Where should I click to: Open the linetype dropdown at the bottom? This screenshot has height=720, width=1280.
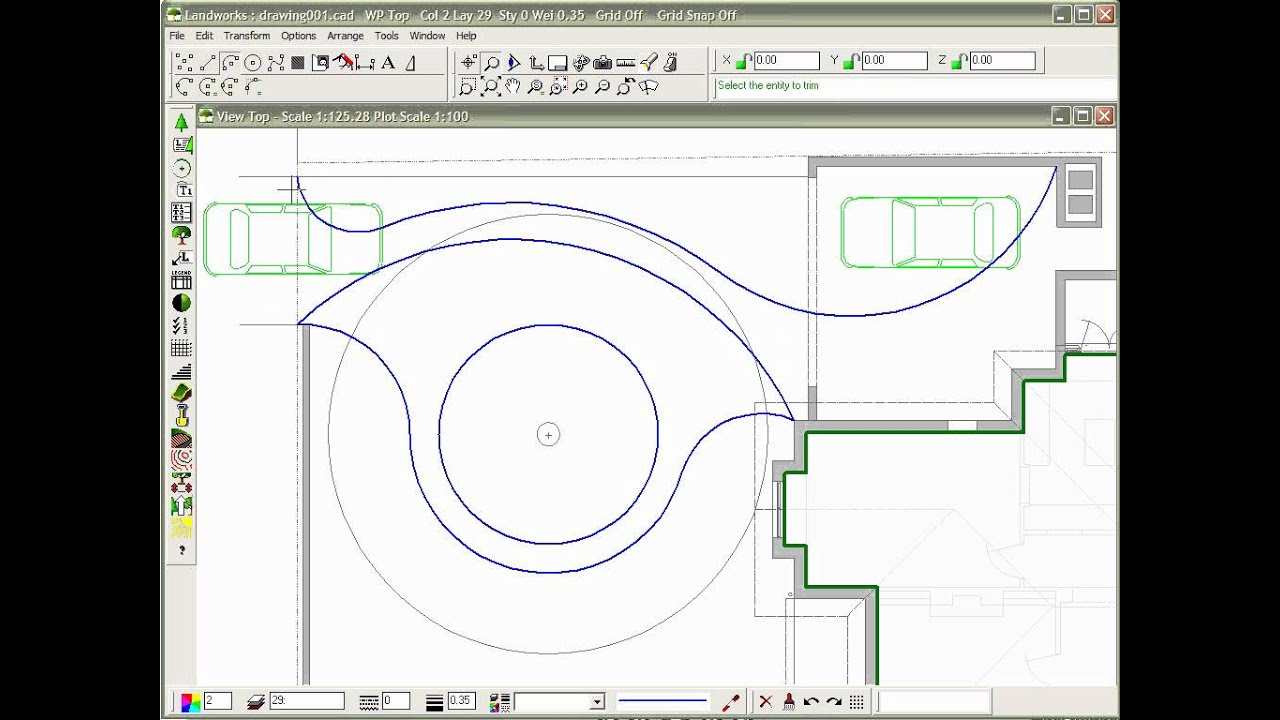click(x=598, y=701)
